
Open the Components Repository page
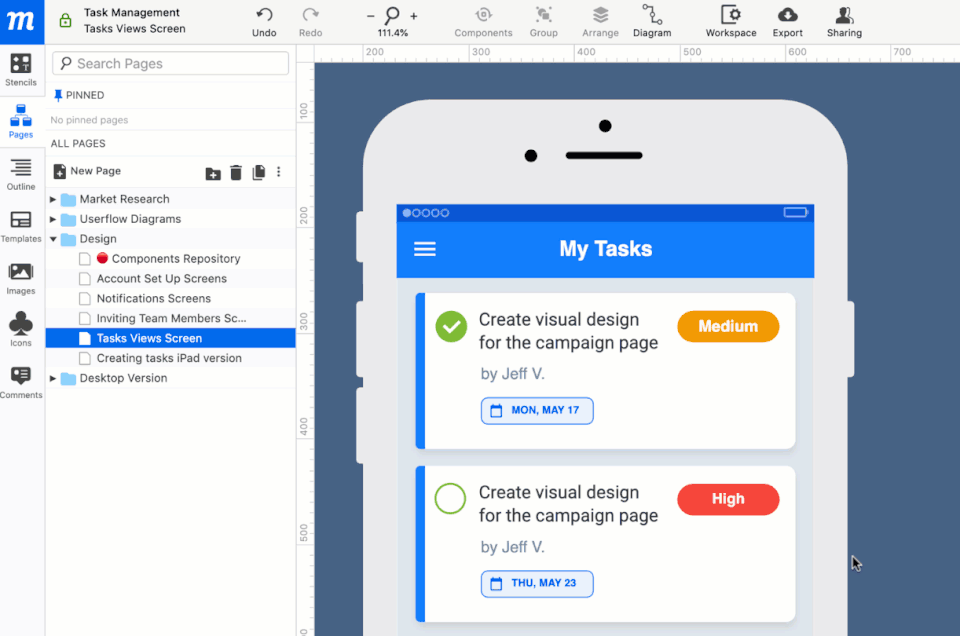tap(170, 259)
